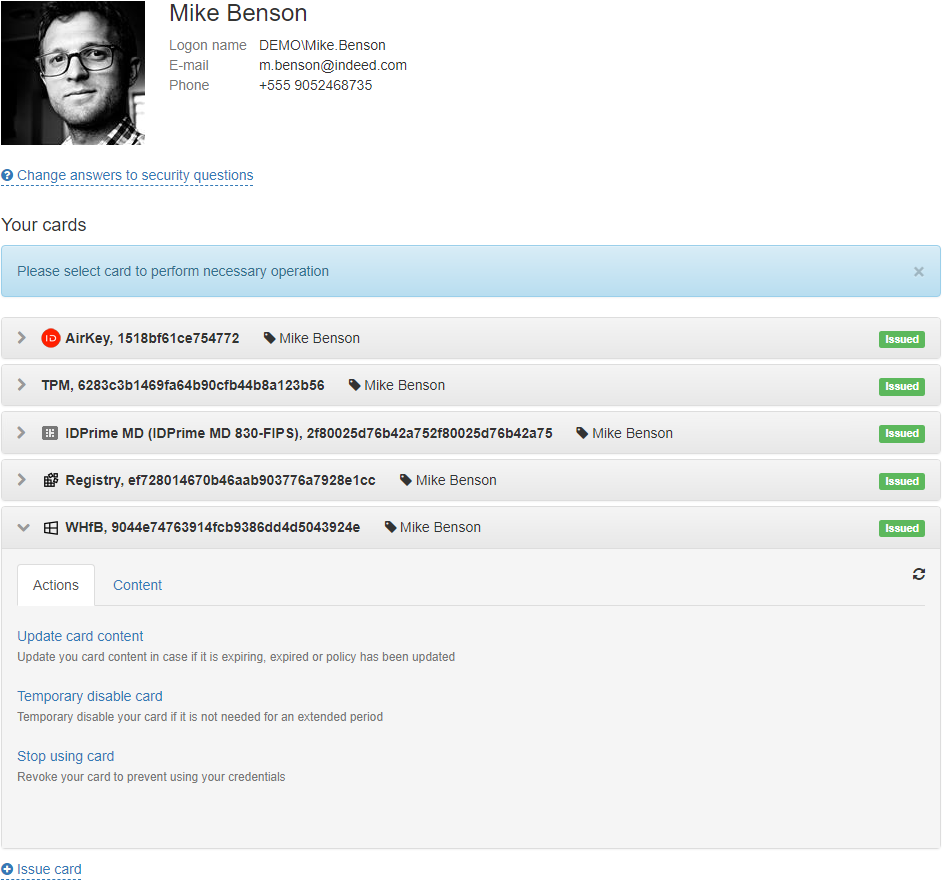The height and width of the screenshot is (882, 942).
Task: Click the WHfB Windows logo icon
Action: pyautogui.click(x=51, y=528)
